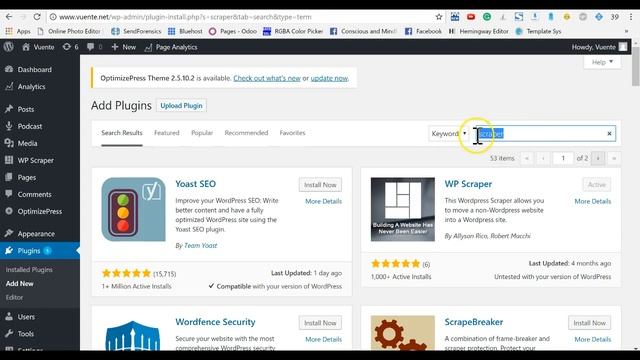Open the Online Photo Editor bookmark

click(69, 31)
